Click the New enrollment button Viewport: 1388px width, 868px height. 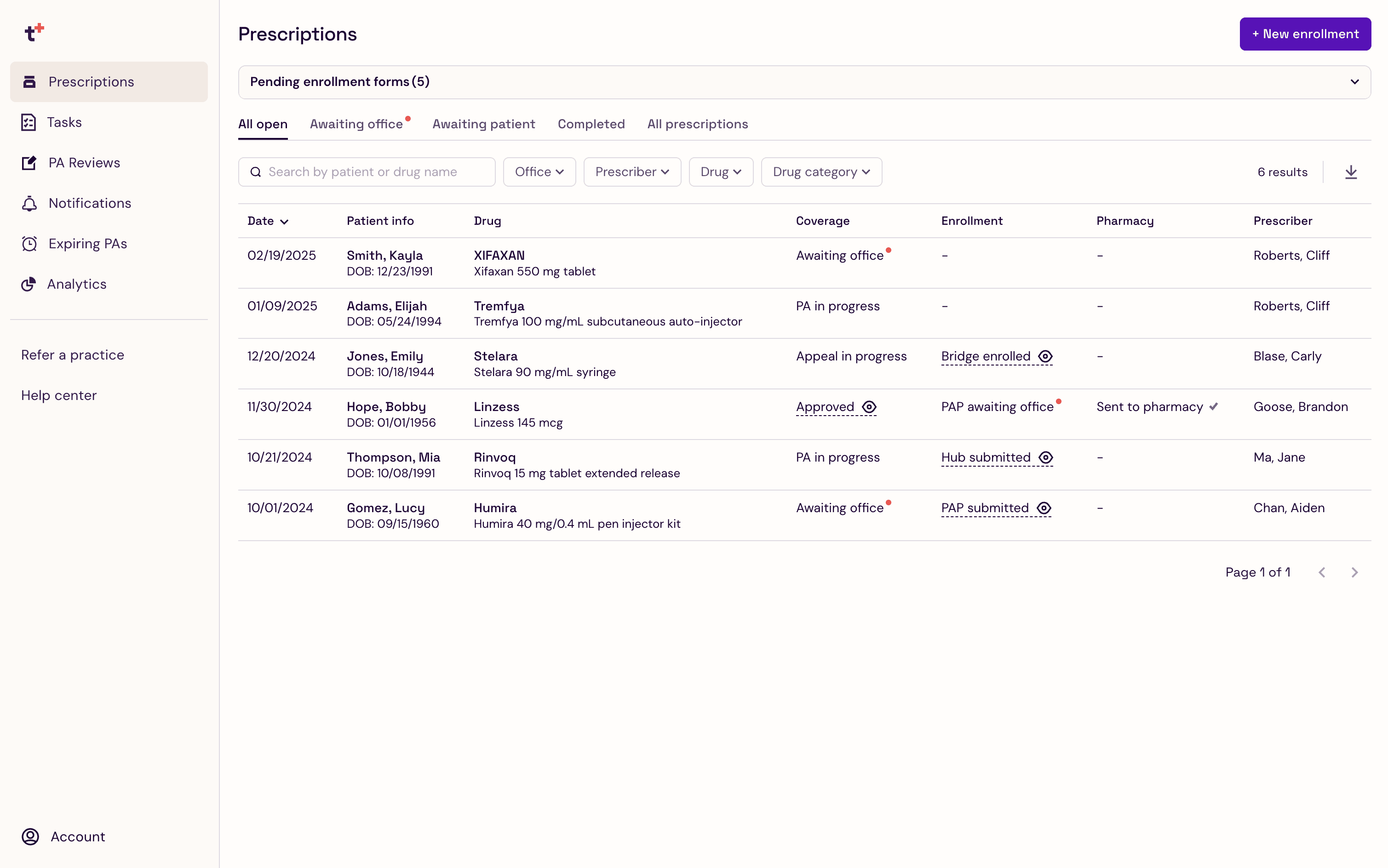(1304, 34)
